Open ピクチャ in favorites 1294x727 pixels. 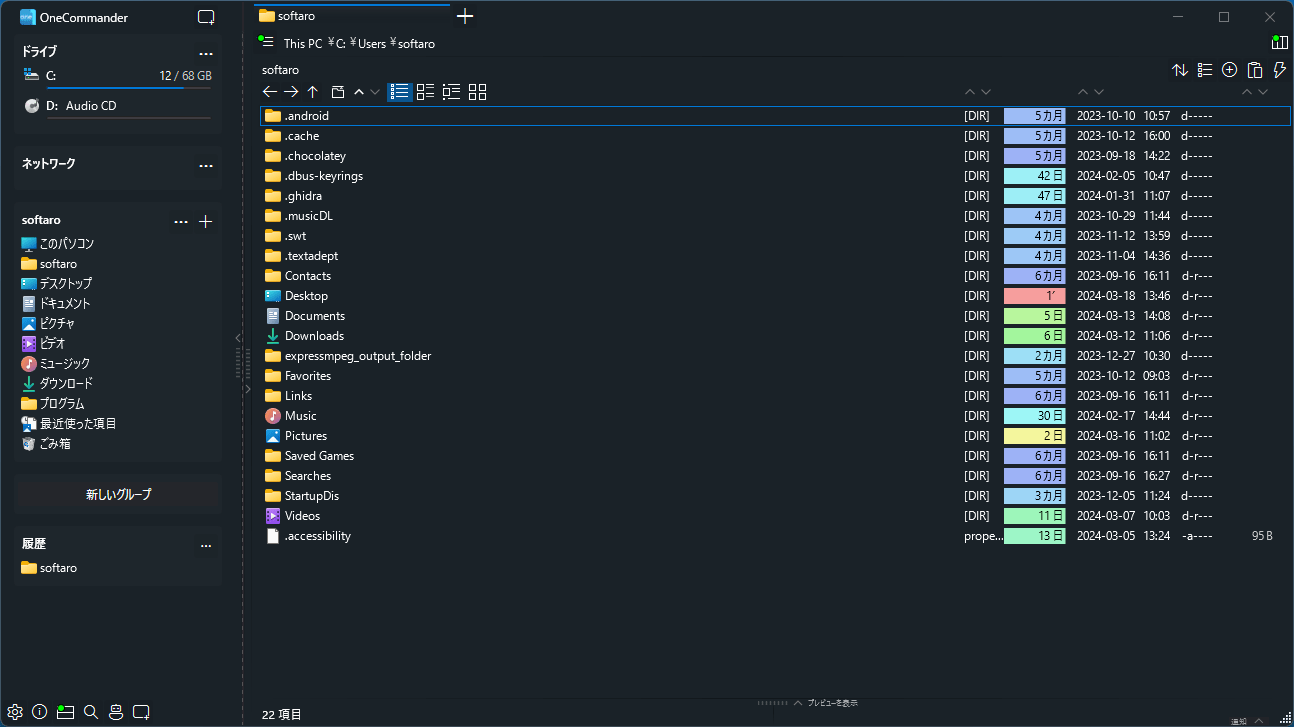click(48, 324)
